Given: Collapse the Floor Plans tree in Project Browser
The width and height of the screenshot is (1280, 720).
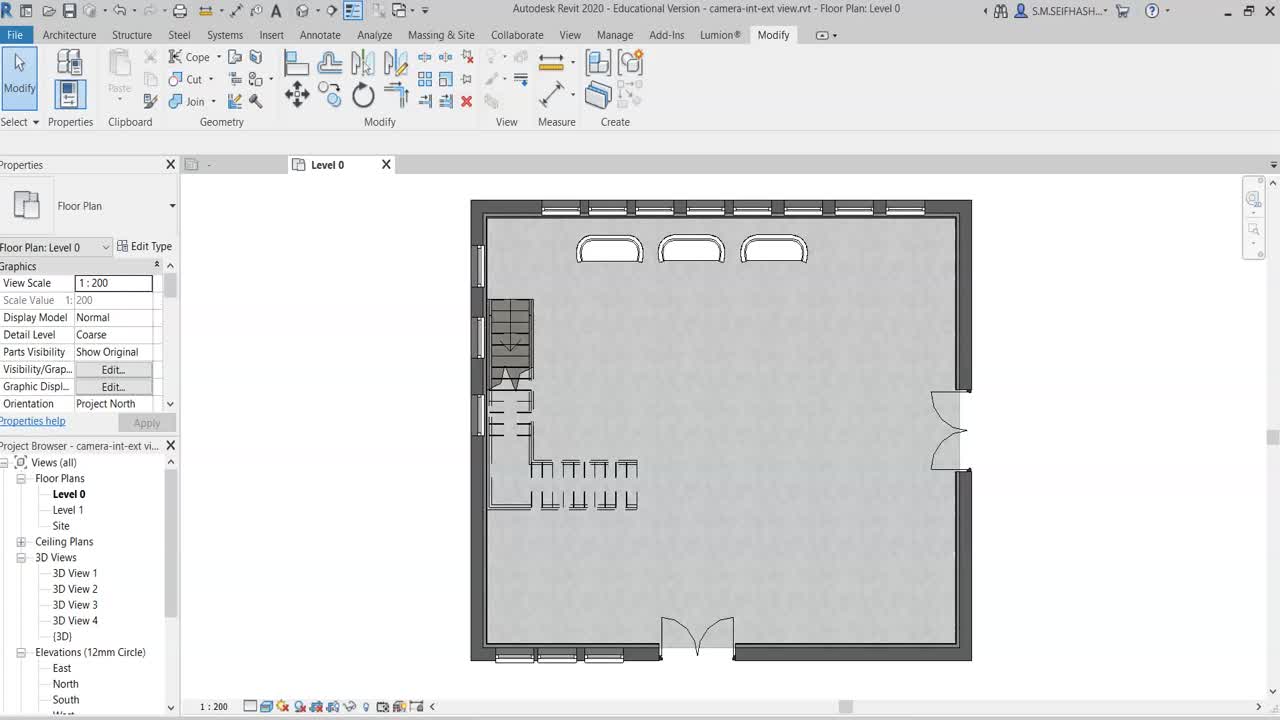Looking at the screenshot, I should [21, 478].
